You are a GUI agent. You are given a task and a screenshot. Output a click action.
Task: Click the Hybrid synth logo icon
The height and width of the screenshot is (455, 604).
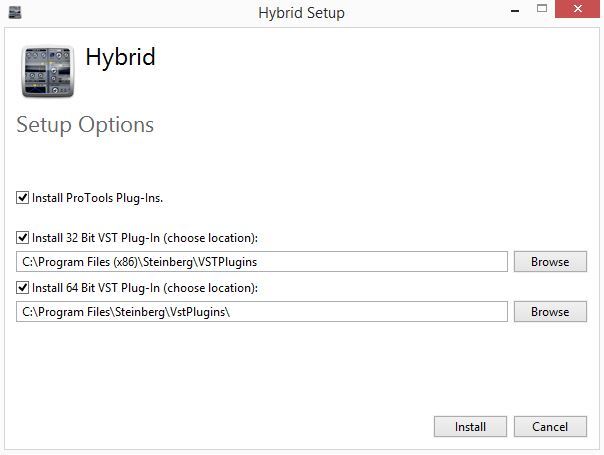click(47, 71)
